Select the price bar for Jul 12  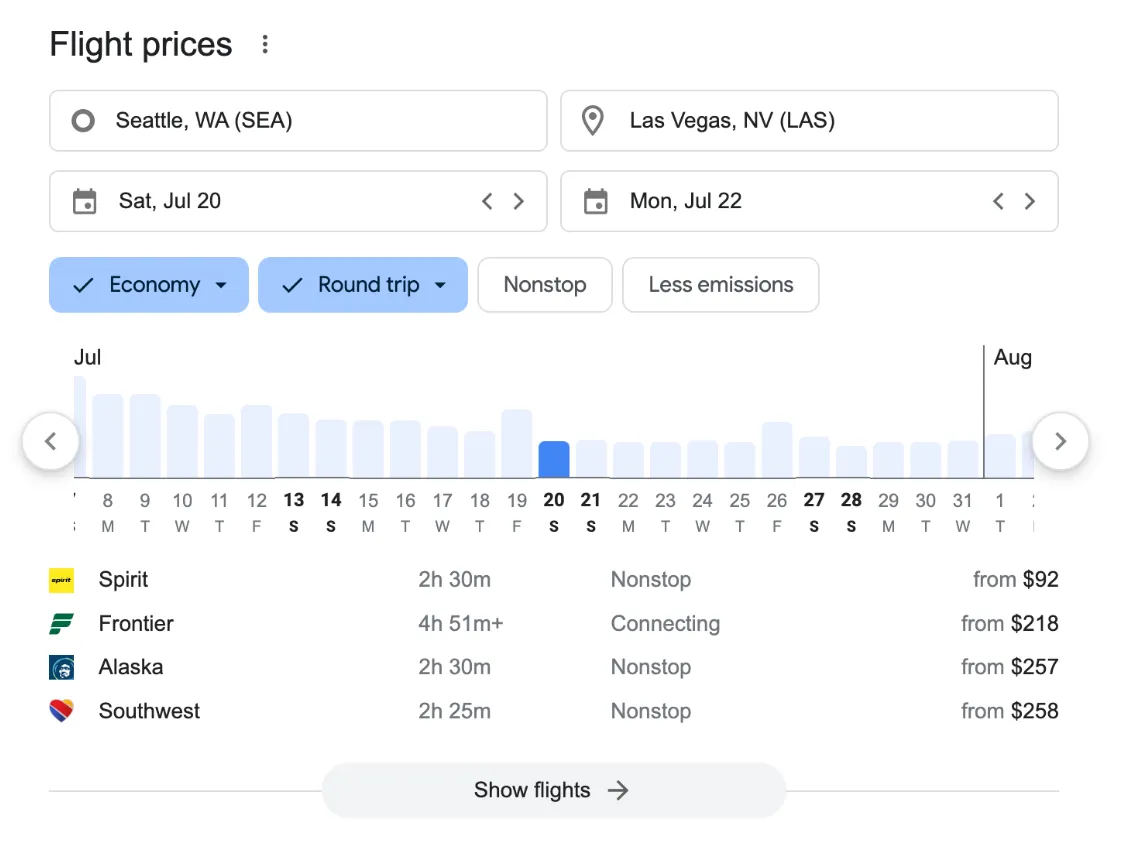(x=257, y=441)
